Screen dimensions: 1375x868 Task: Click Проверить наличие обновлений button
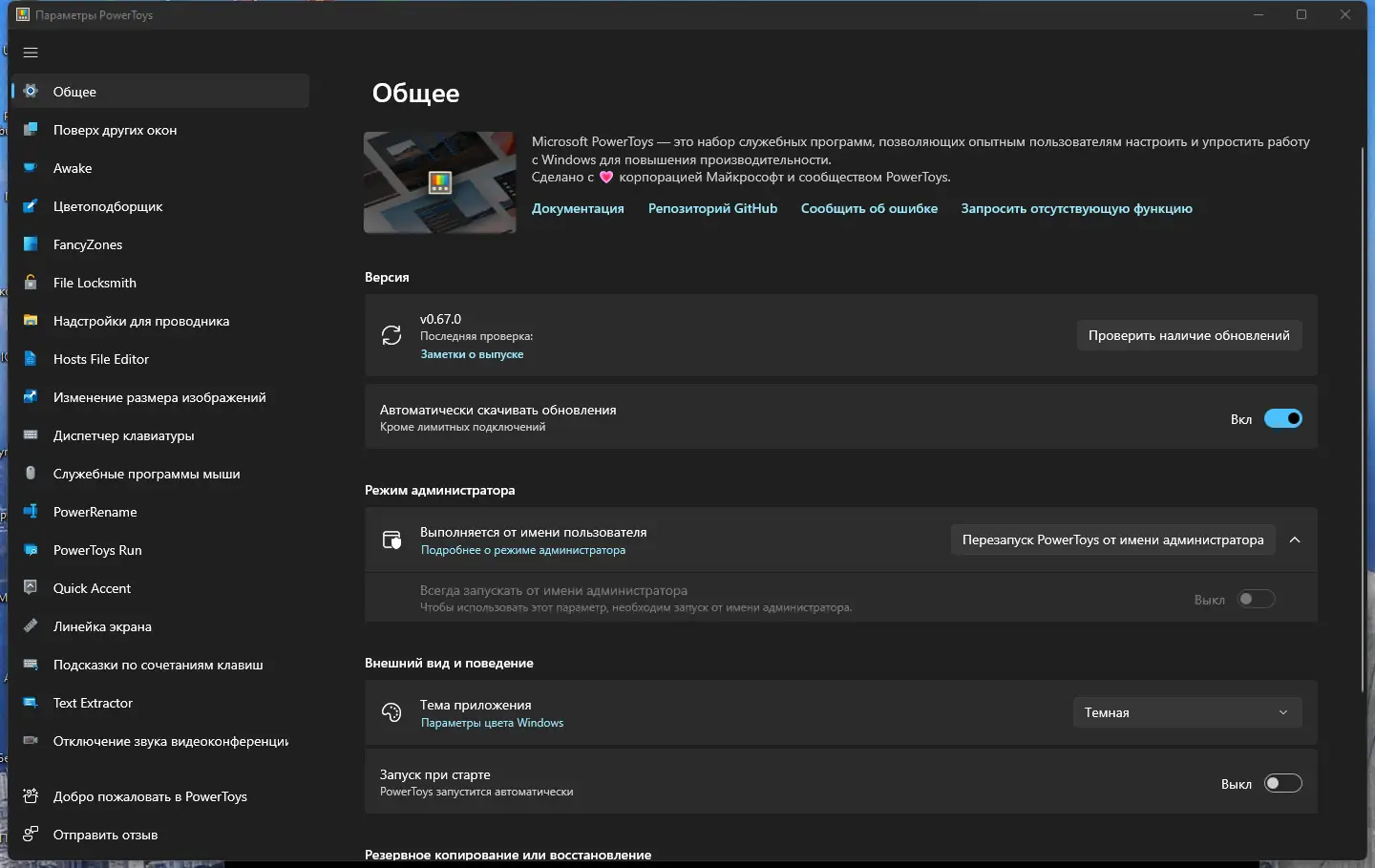point(1189,335)
